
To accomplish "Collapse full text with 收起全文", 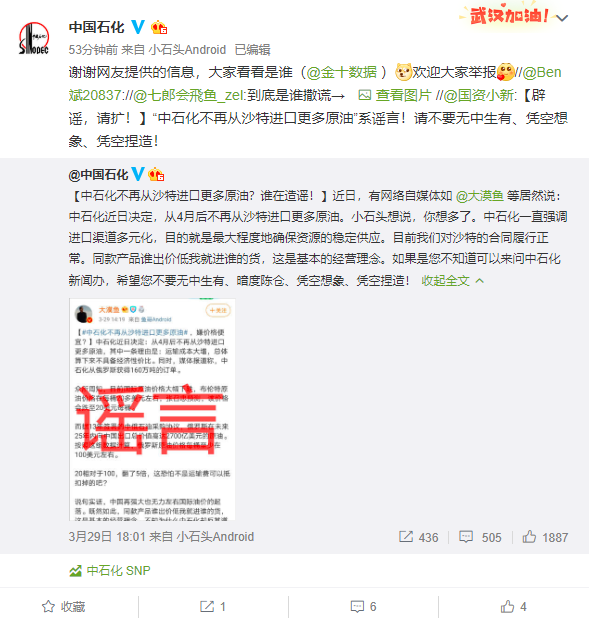I will tap(452, 281).
